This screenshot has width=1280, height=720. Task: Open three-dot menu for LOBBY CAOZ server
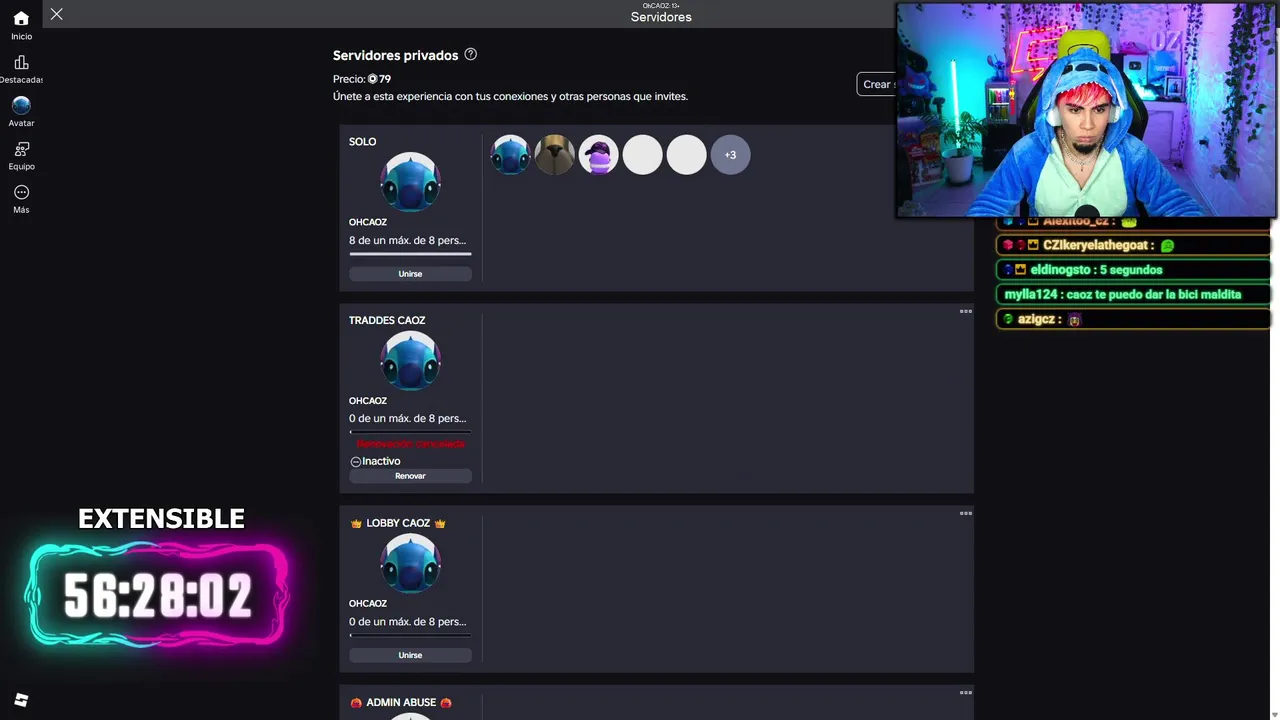pyautogui.click(x=966, y=513)
